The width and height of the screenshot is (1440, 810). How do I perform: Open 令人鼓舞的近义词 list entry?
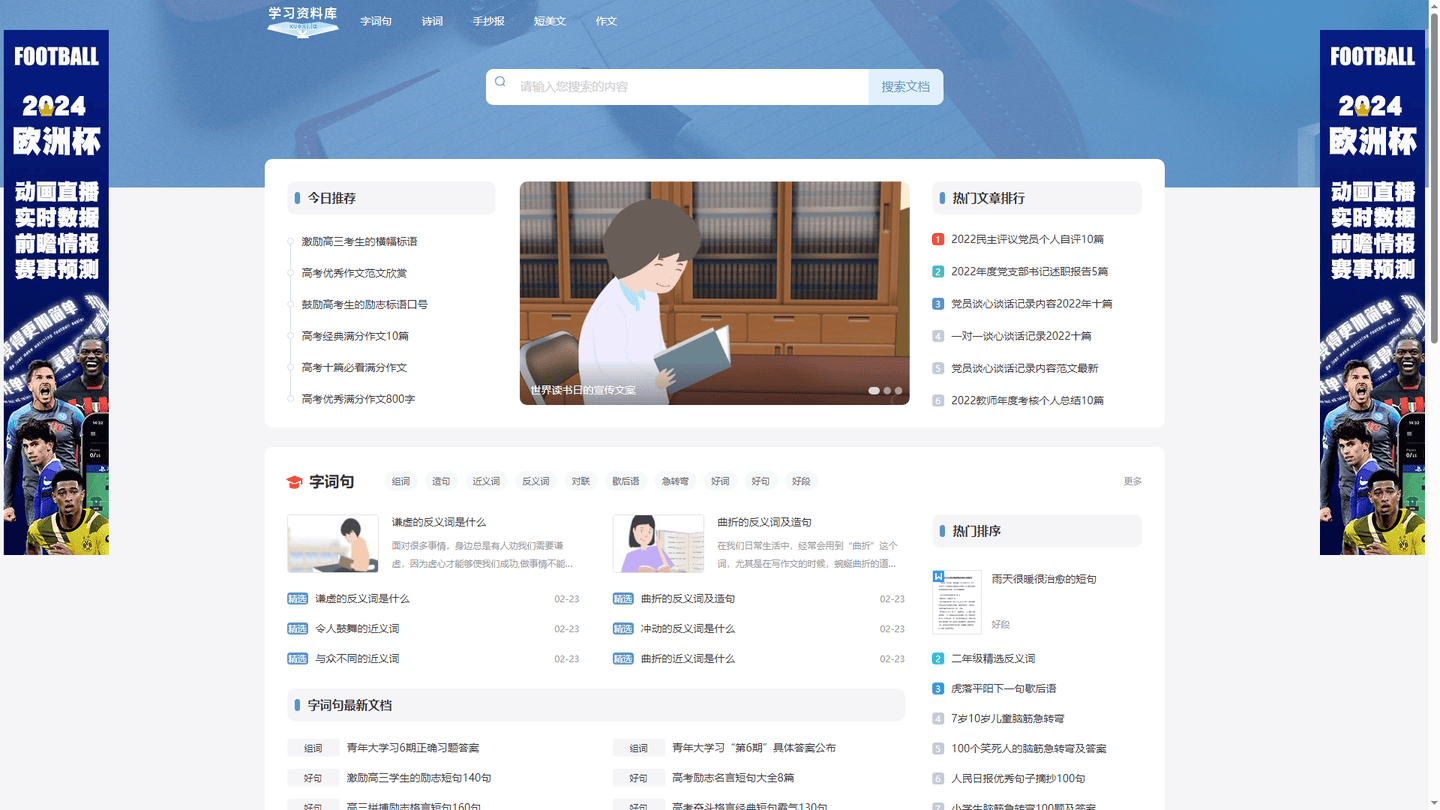(x=357, y=629)
